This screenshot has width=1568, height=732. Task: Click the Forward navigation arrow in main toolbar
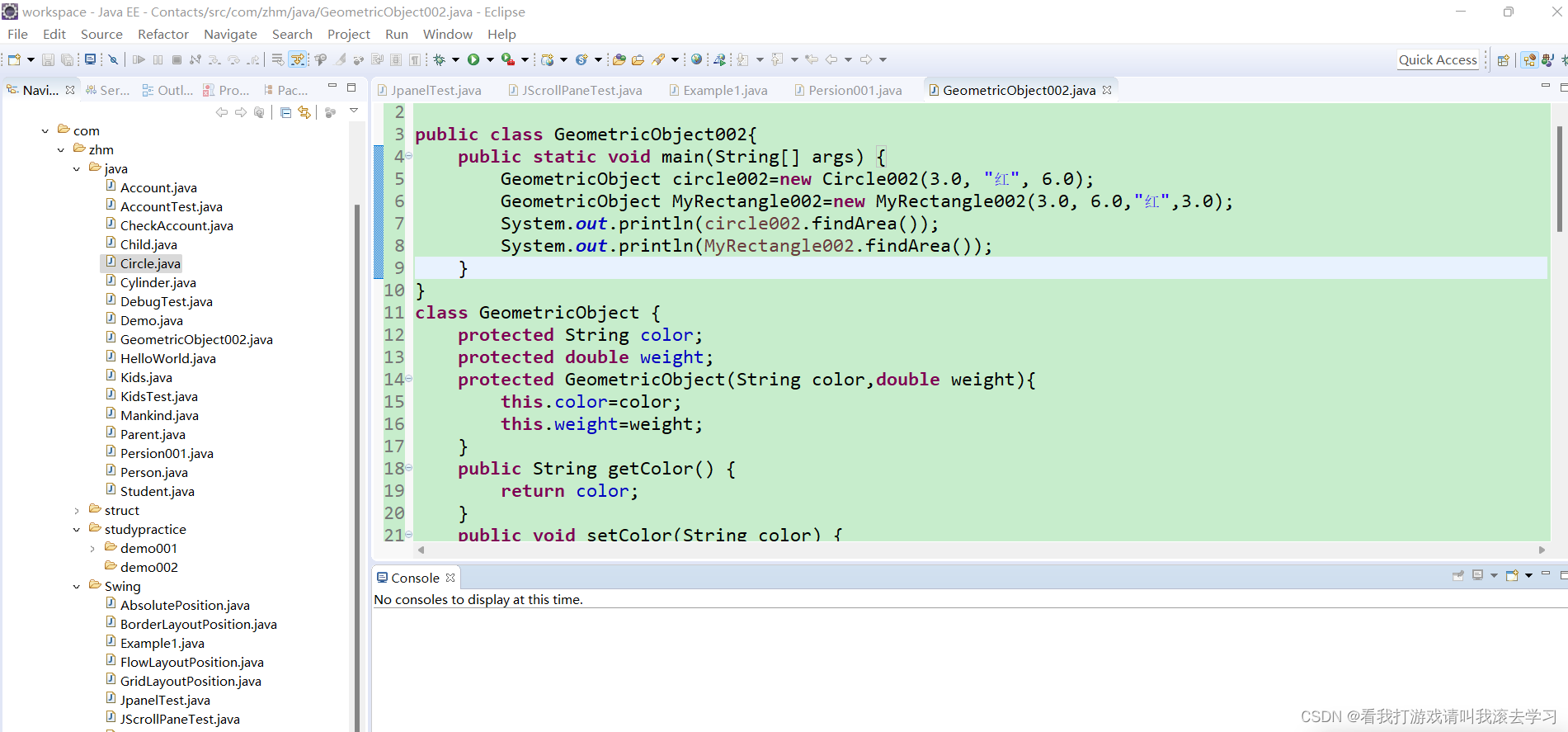(x=866, y=59)
